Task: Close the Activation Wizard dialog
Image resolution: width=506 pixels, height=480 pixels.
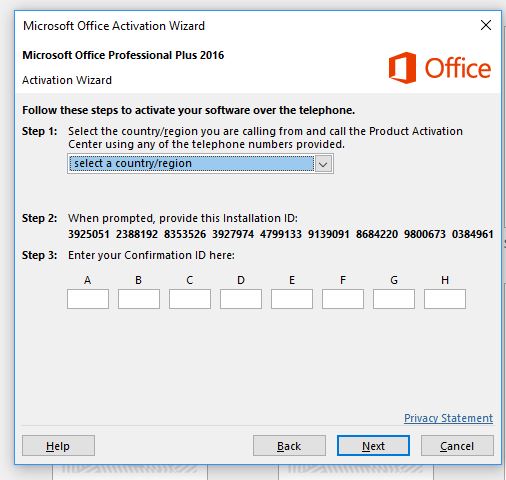Action: [486, 25]
